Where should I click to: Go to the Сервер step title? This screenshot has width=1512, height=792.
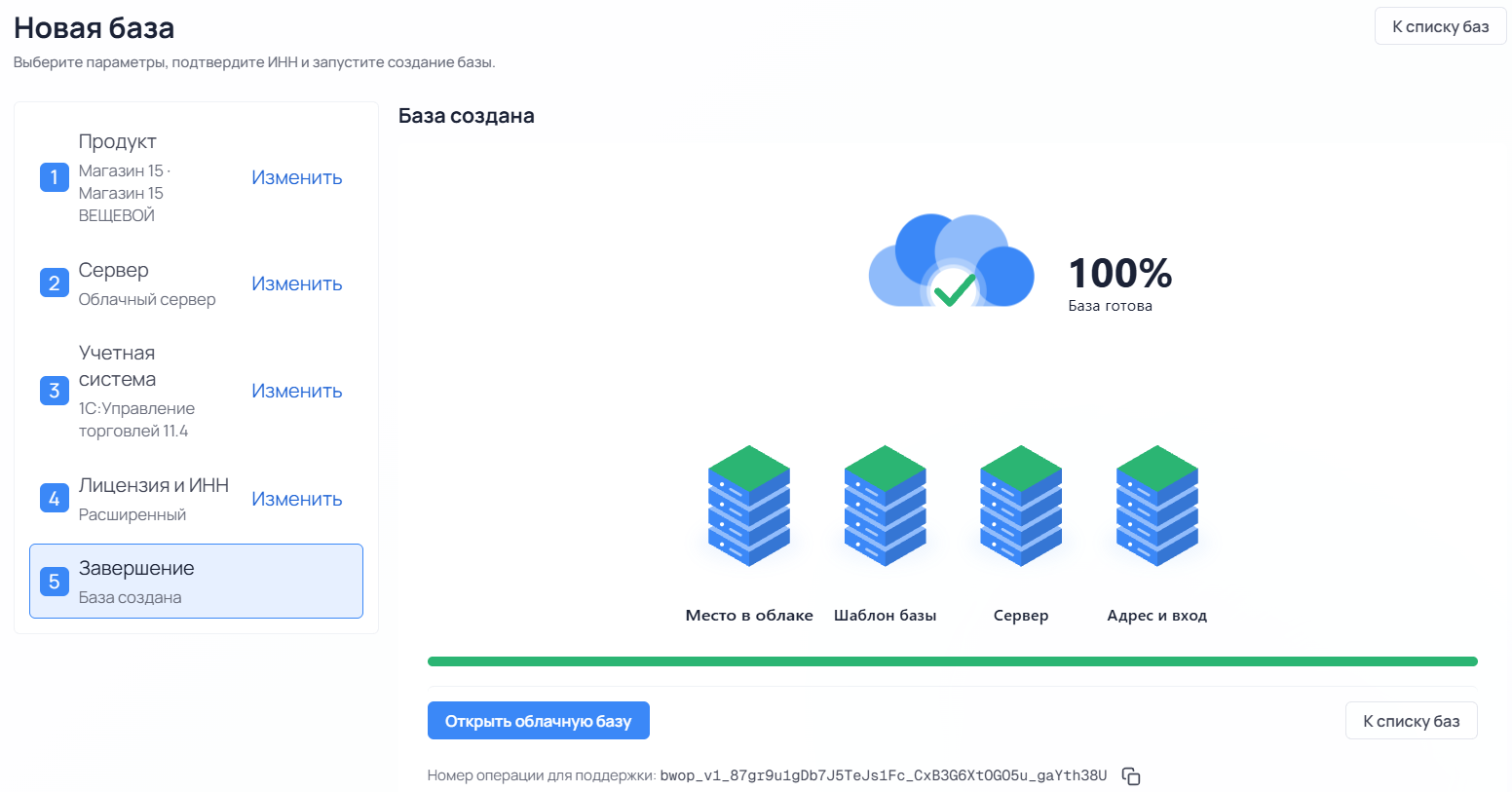pos(114,270)
